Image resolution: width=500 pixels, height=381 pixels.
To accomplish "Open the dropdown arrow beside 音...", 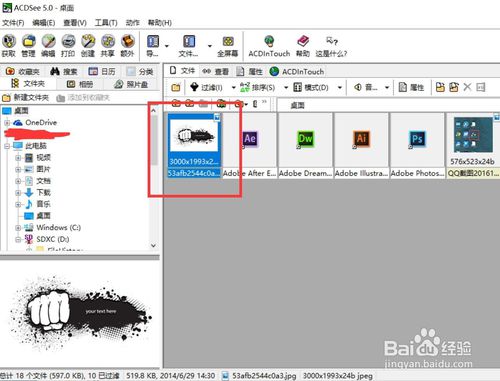I will 387,88.
